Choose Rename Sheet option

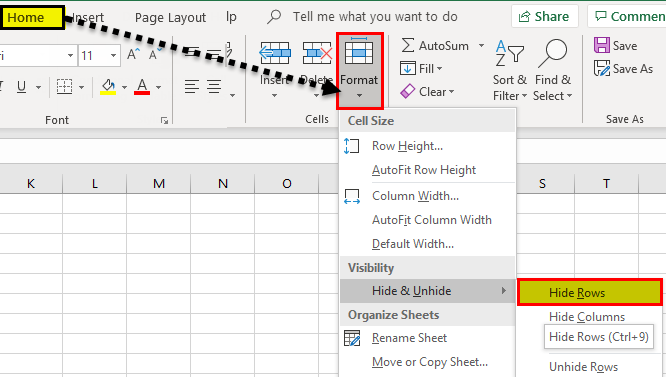pos(428,338)
